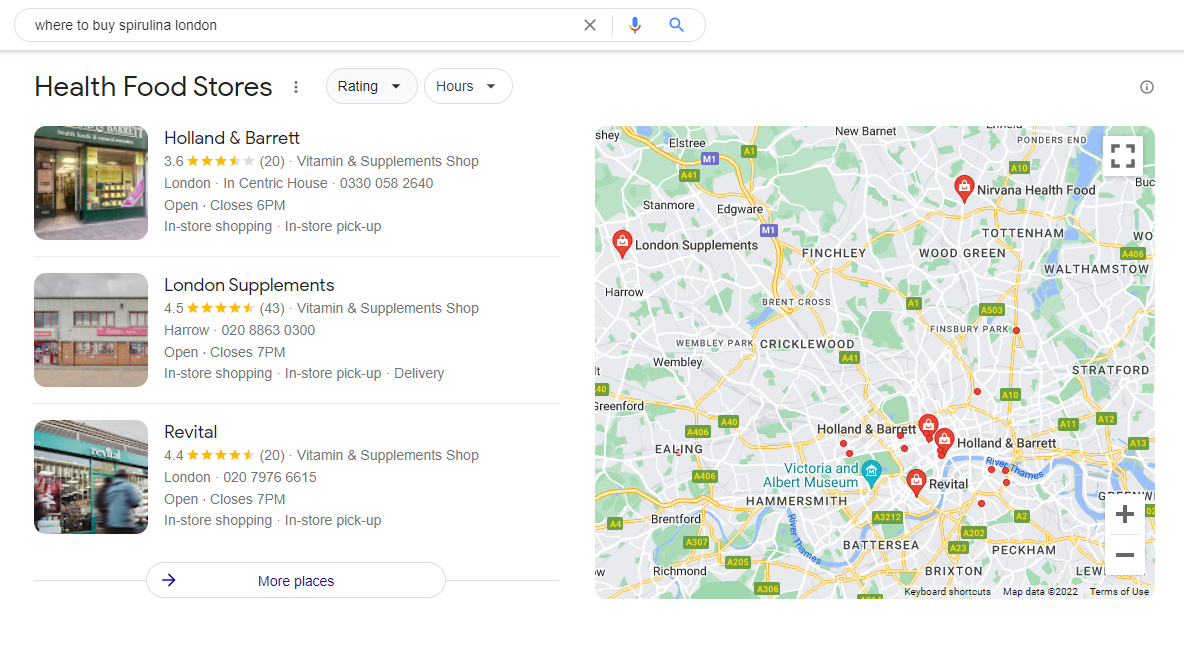The height and width of the screenshot is (646, 1184).
Task: Click into the search text field
Action: pos(300,25)
